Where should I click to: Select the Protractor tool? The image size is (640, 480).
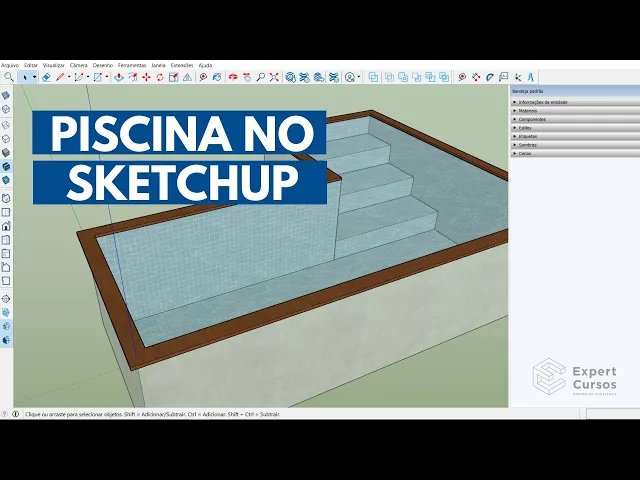490,77
